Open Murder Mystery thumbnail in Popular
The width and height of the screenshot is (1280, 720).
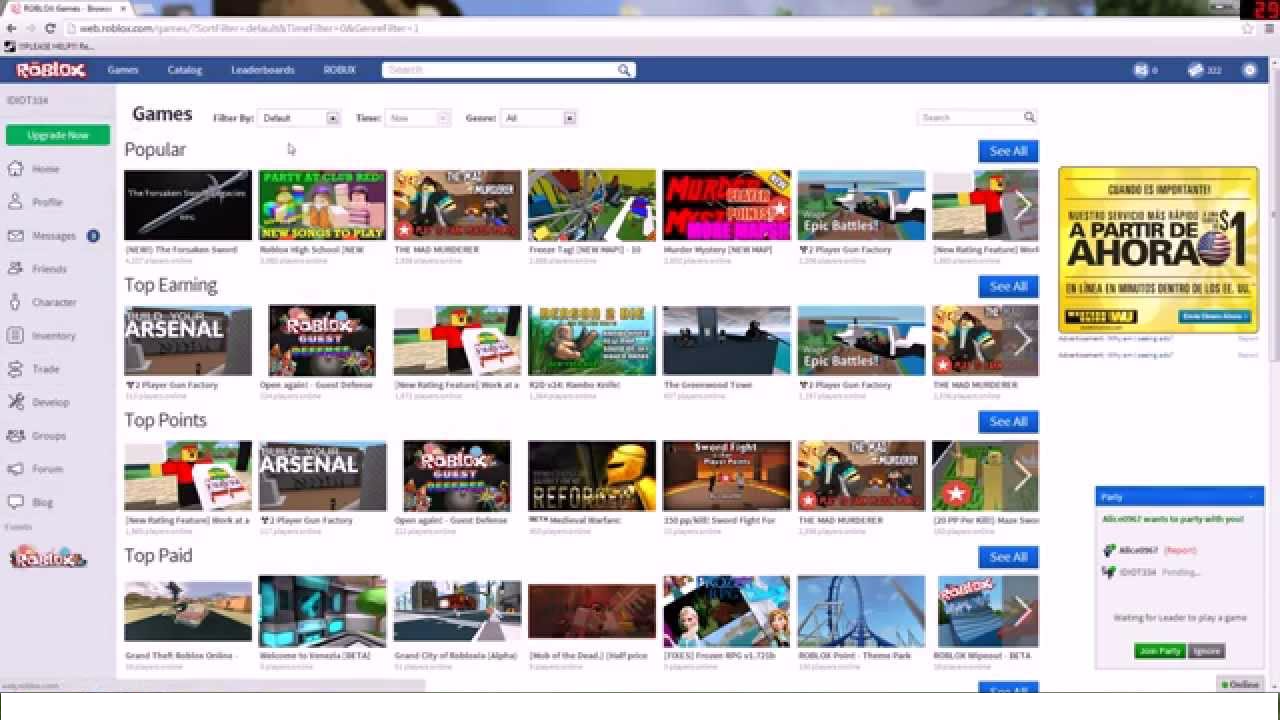pos(727,205)
